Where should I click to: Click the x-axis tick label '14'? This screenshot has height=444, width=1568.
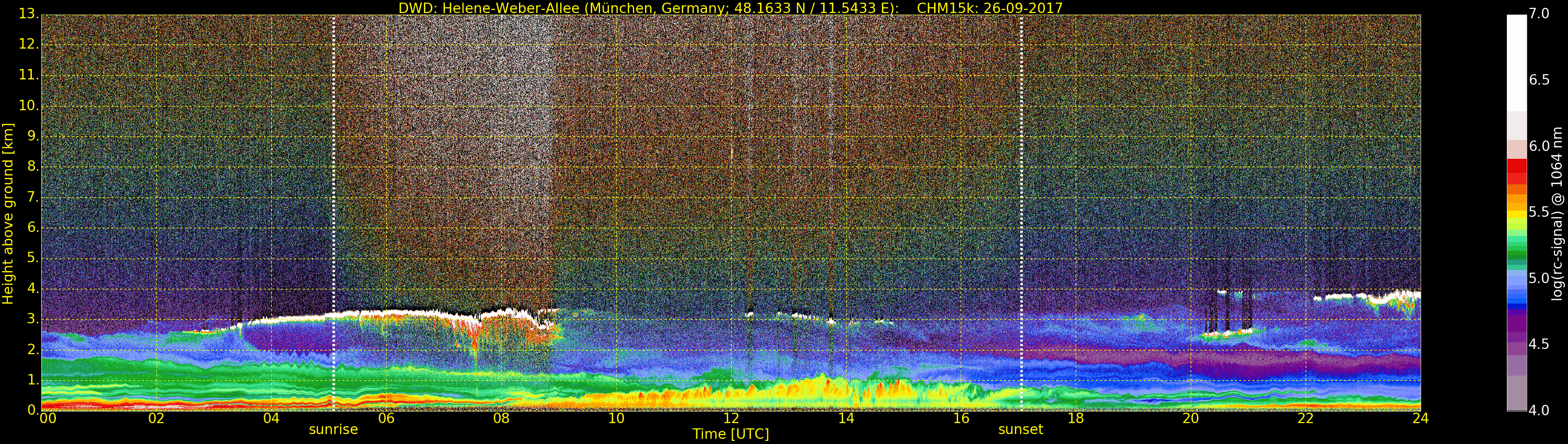coord(846,418)
